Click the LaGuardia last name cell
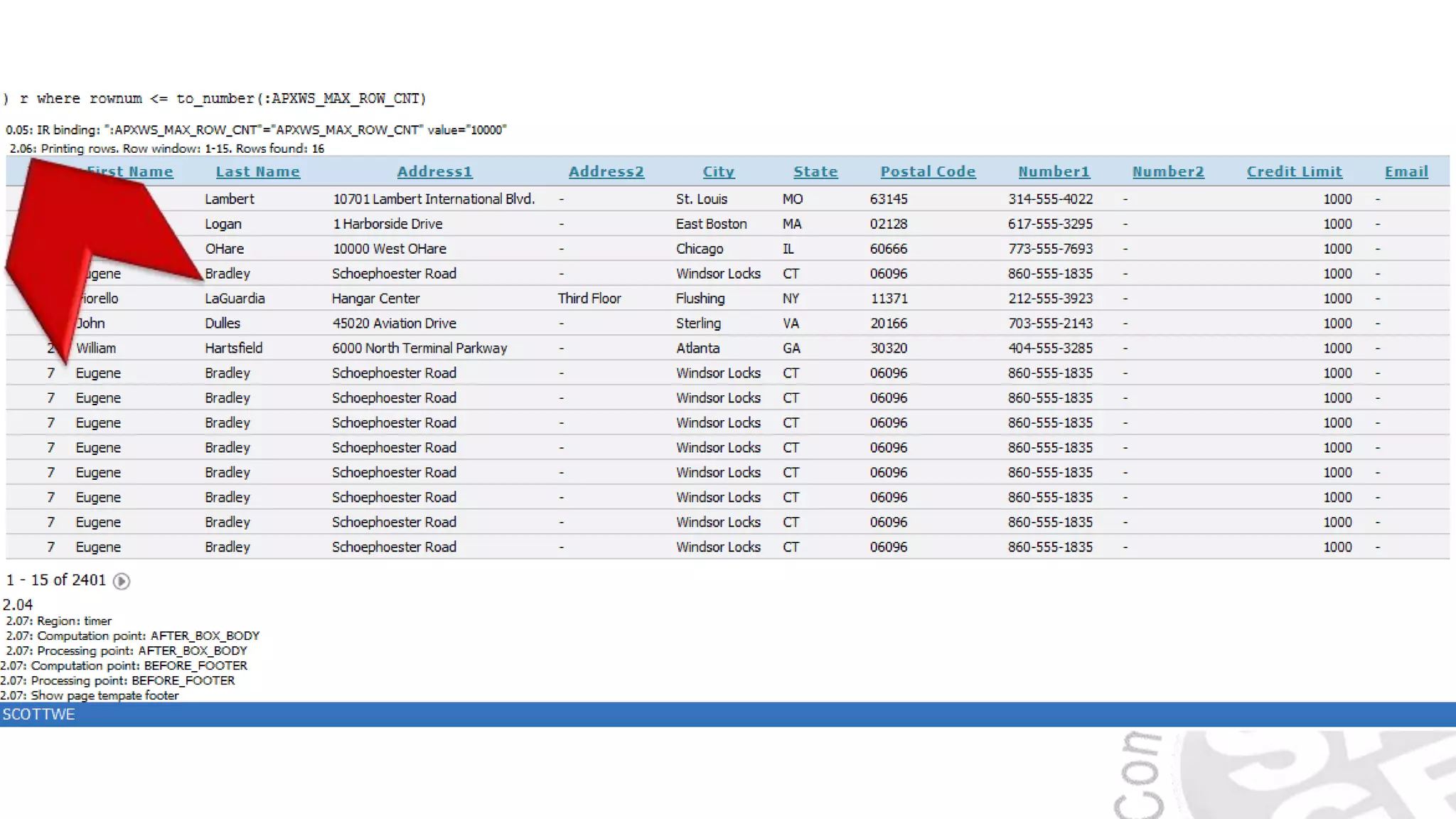The image size is (1456, 819). (235, 299)
